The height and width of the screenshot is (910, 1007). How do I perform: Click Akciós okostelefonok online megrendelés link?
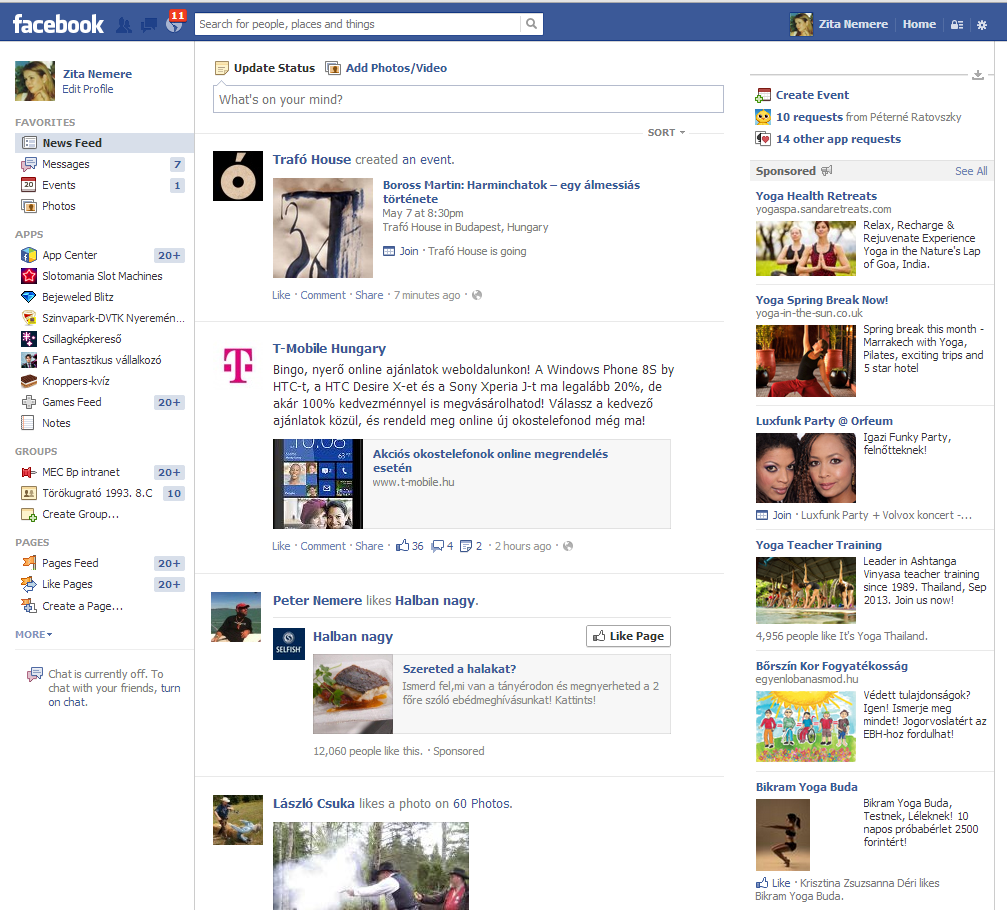coord(490,460)
